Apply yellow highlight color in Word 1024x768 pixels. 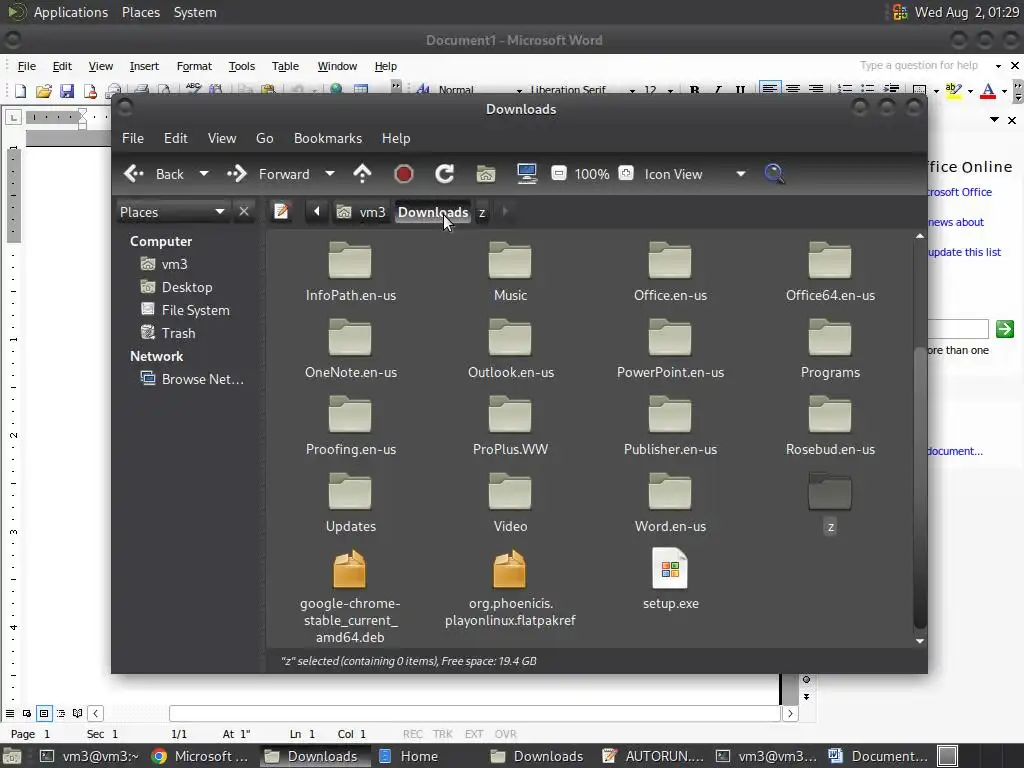[x=953, y=91]
